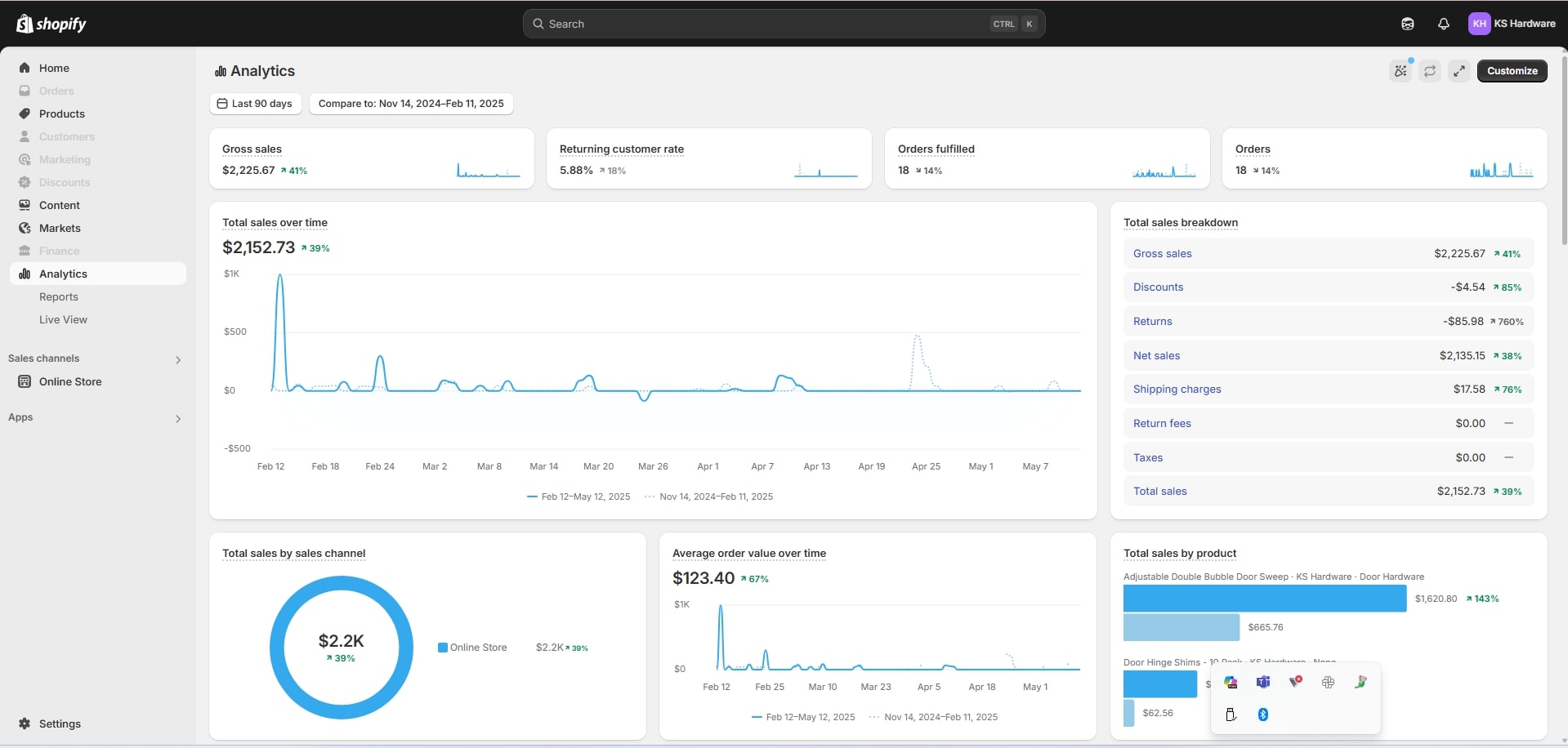Click the Bluetooth icon in system tray
The image size is (1568, 748).
(1262, 715)
